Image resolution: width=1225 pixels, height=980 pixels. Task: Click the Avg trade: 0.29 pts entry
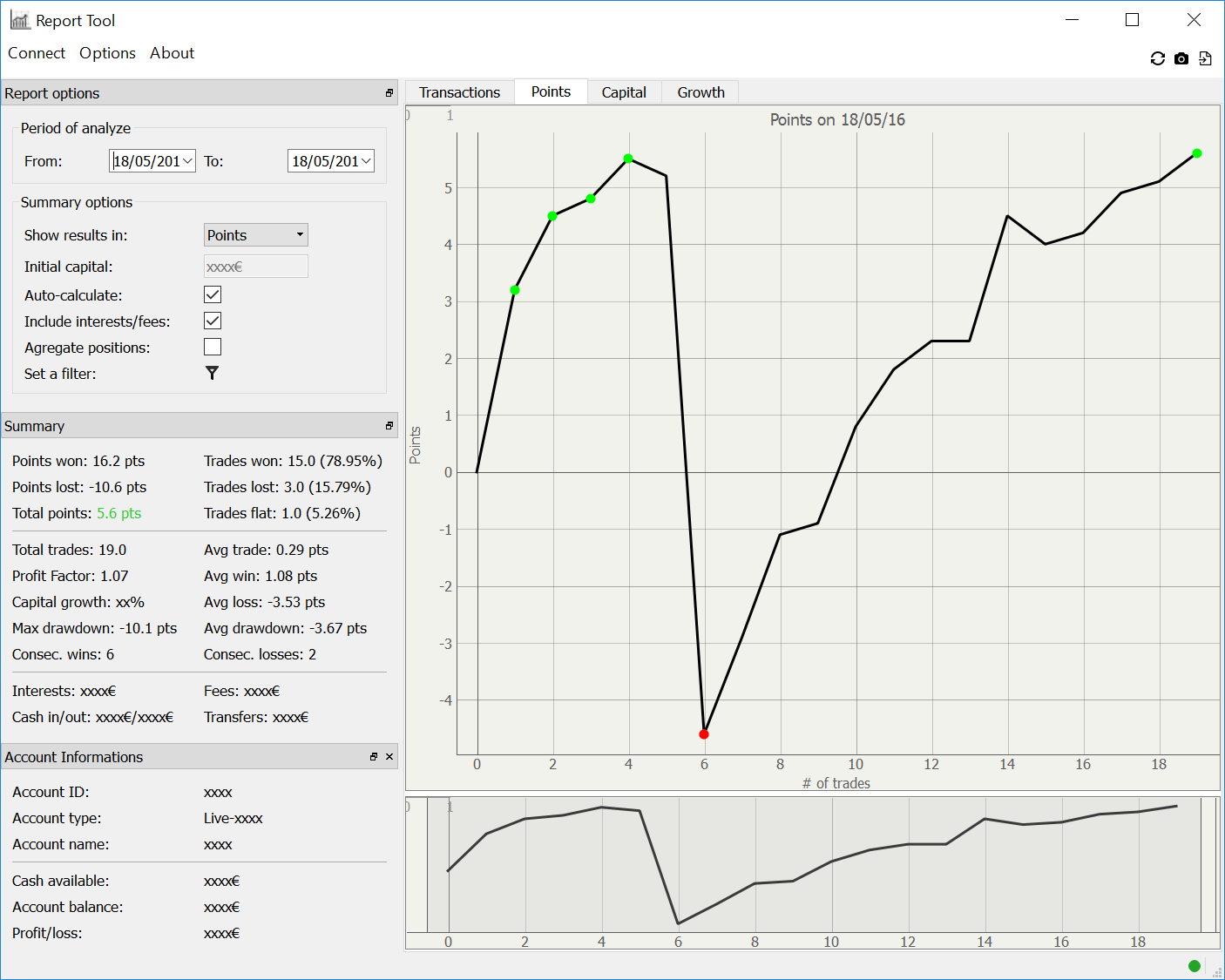pyautogui.click(x=267, y=550)
